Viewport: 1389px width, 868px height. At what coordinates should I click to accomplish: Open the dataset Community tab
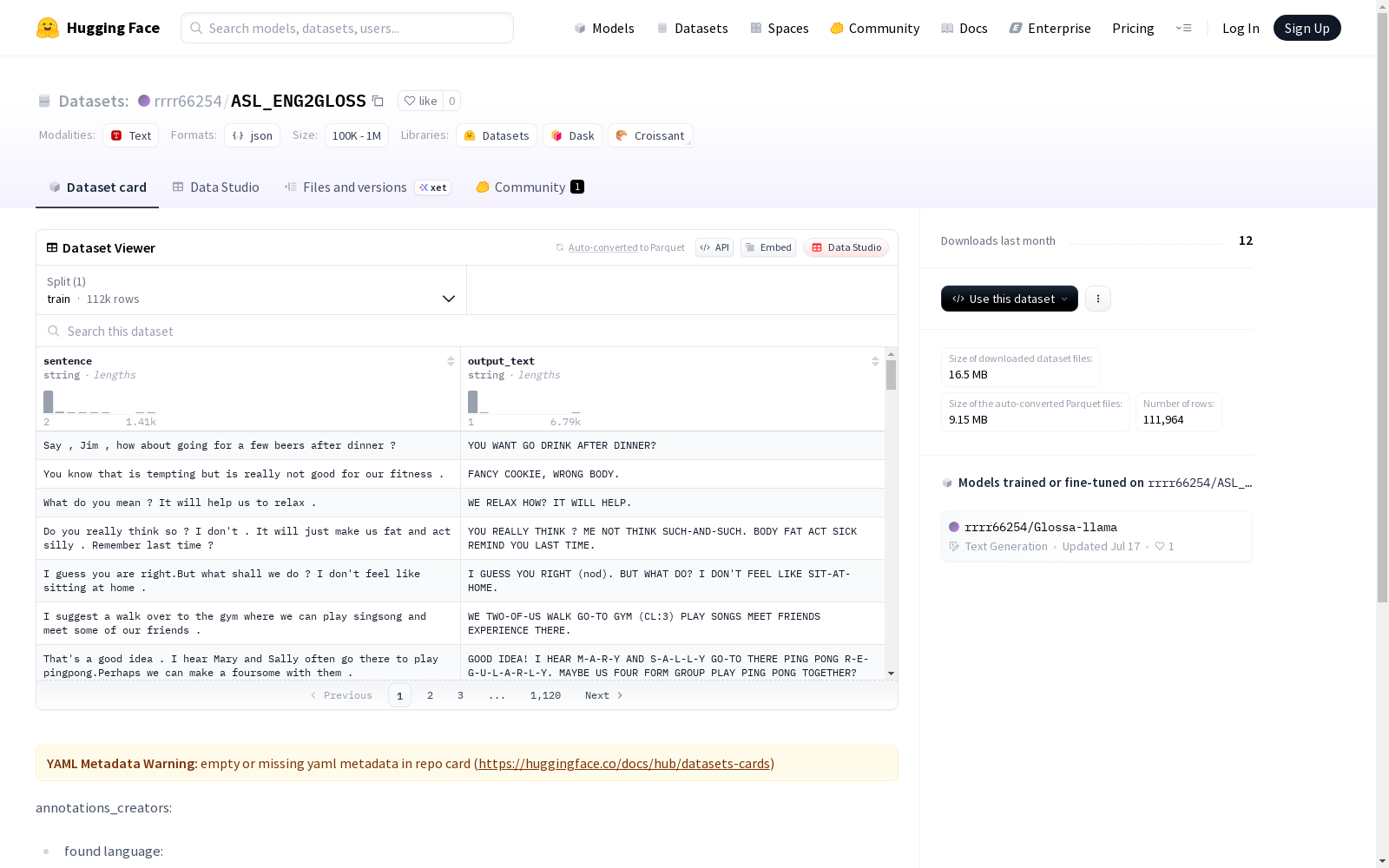click(x=530, y=187)
